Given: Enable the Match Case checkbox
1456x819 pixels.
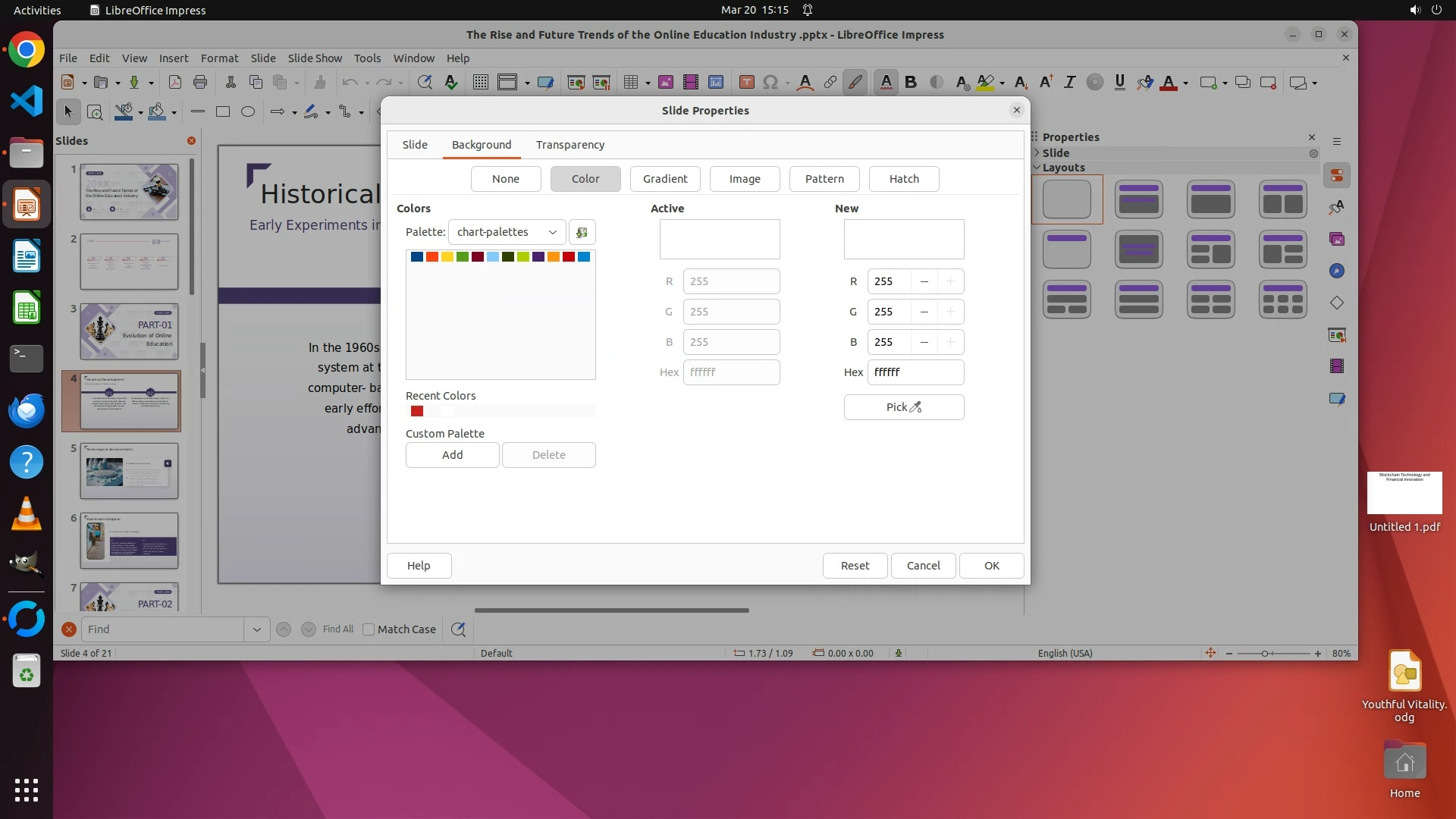Looking at the screenshot, I should (369, 629).
